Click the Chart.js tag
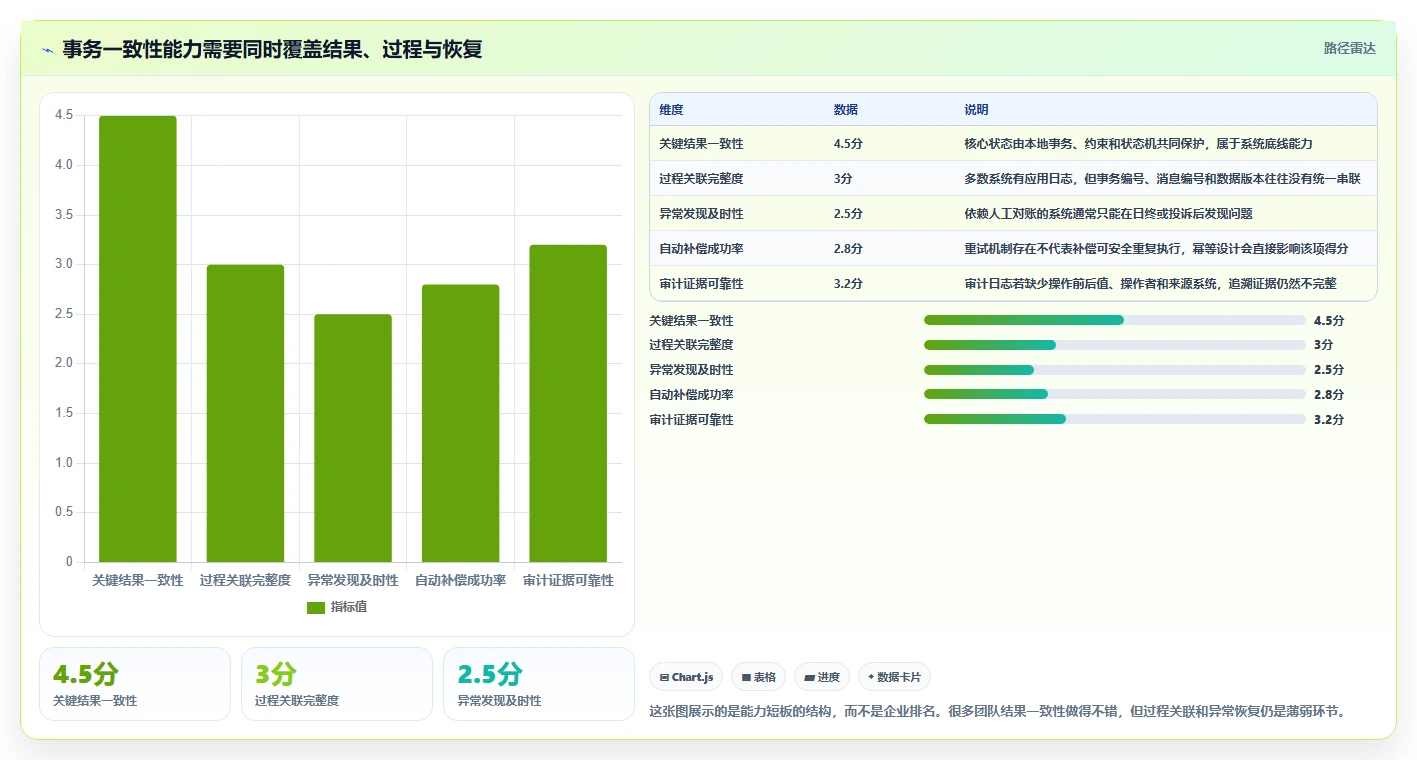 (686, 677)
